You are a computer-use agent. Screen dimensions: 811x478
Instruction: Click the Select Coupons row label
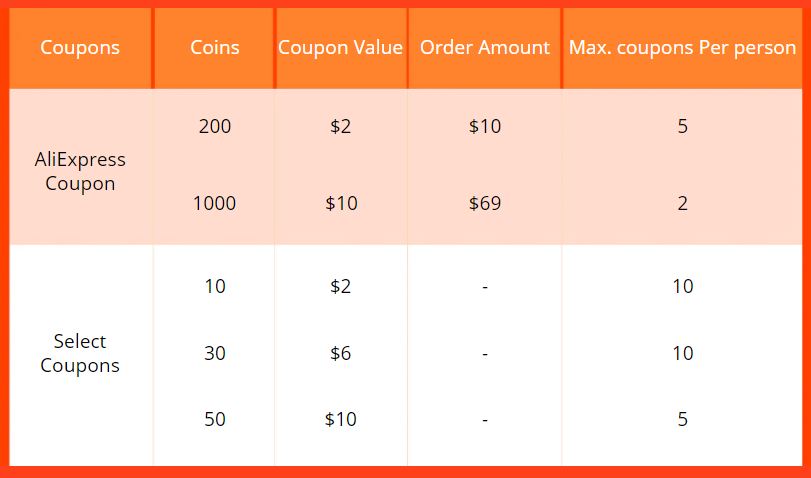pyautogui.click(x=80, y=353)
